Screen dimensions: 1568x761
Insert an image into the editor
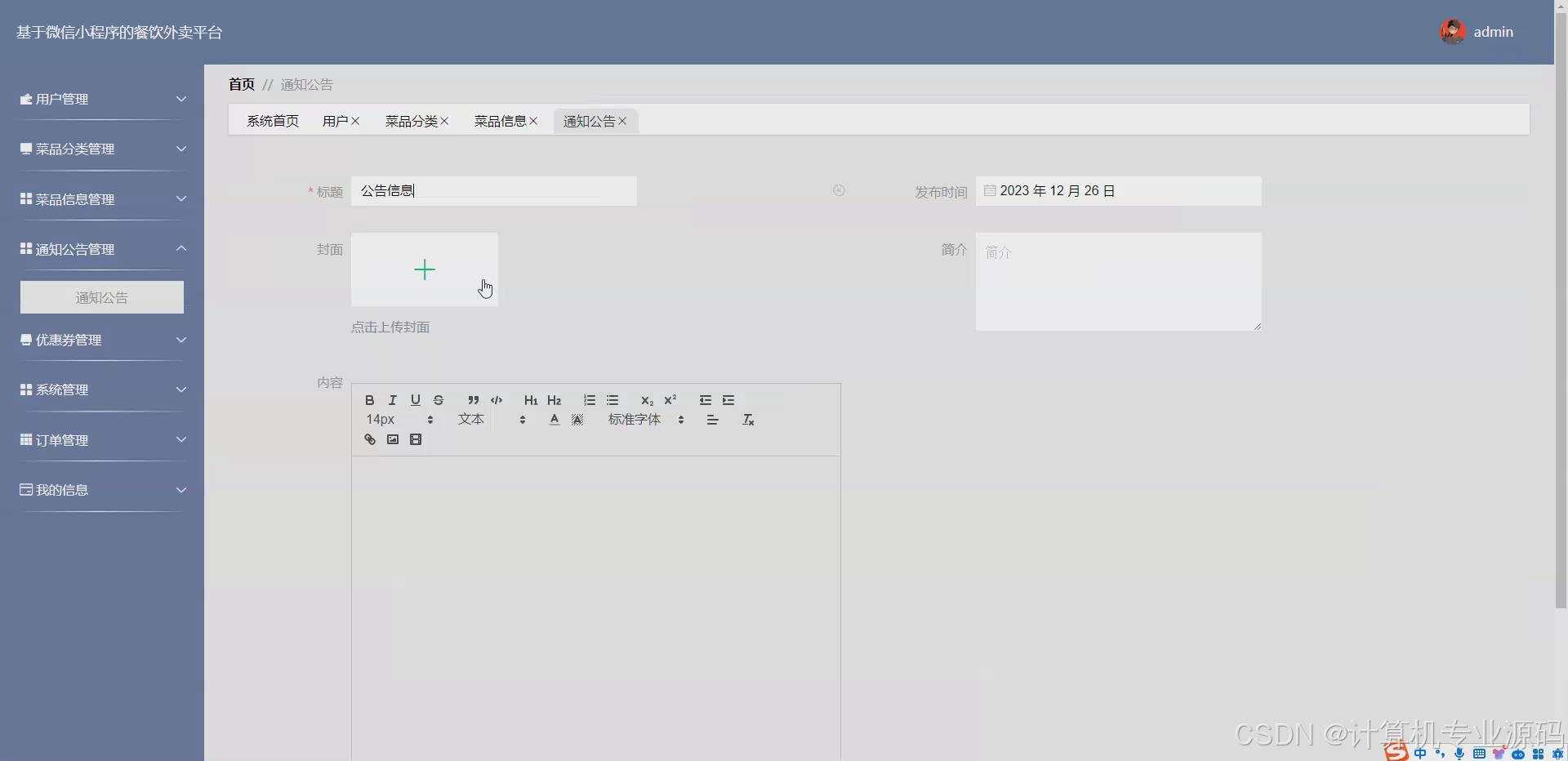393,439
